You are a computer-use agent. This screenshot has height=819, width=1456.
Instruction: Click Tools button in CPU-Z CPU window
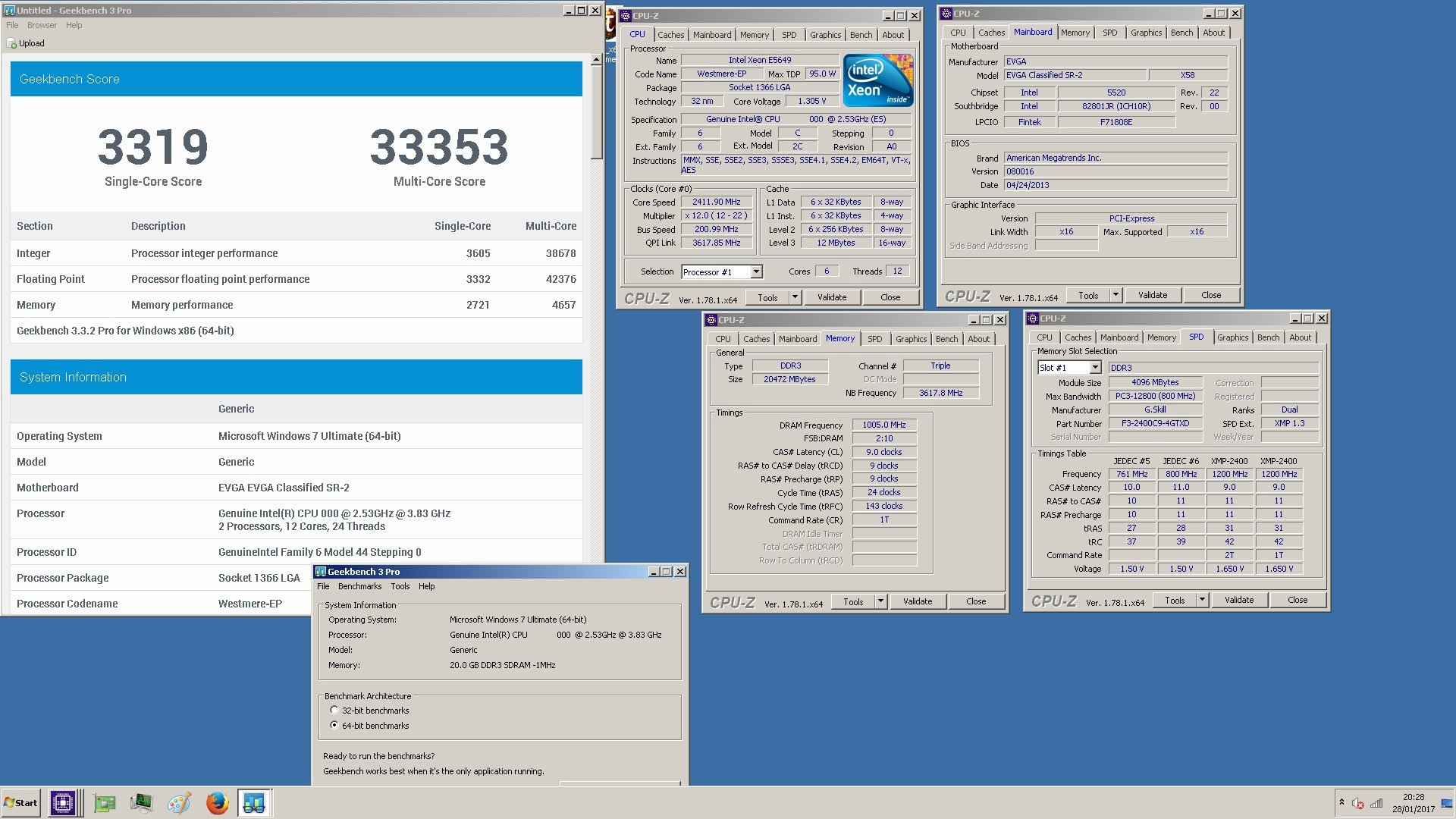767,297
